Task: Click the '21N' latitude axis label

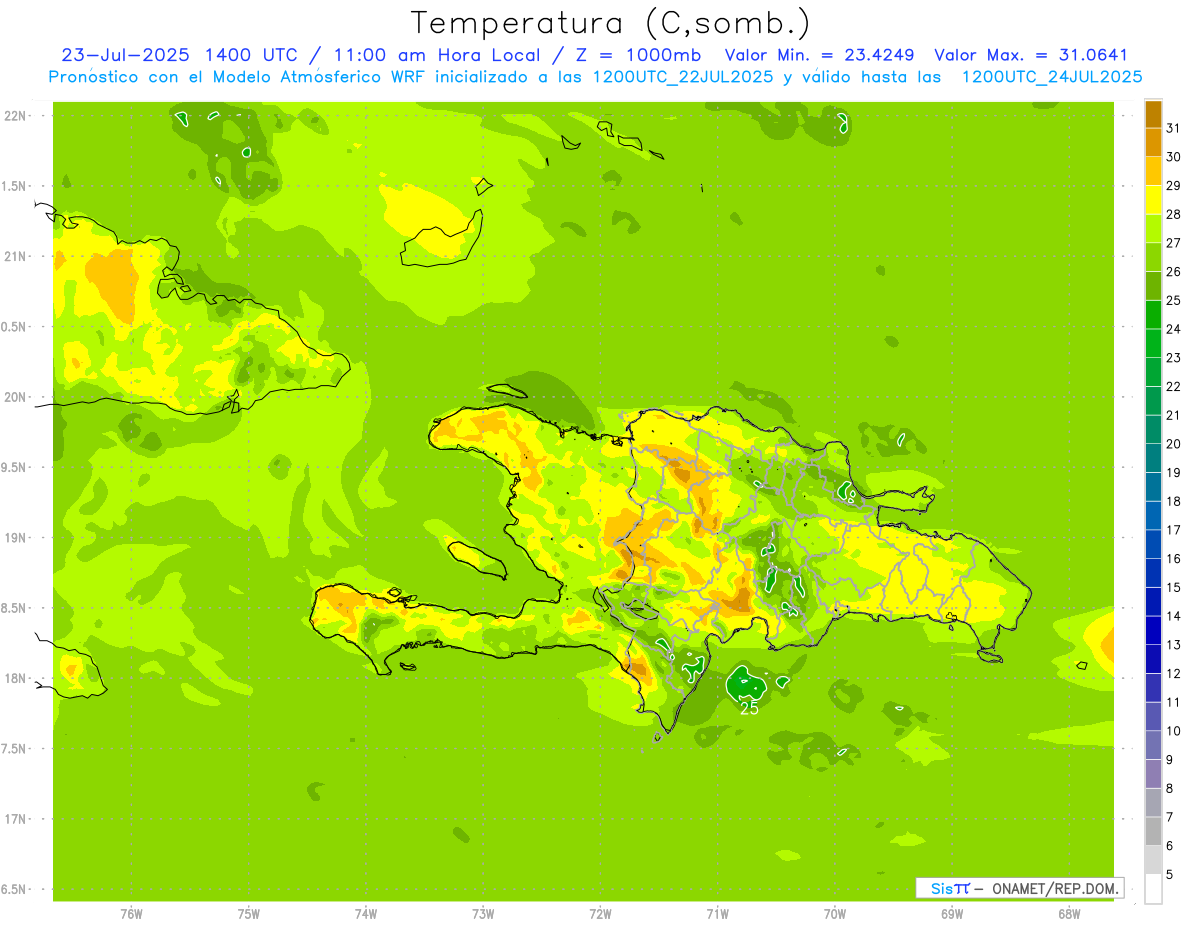Action: coord(15,256)
